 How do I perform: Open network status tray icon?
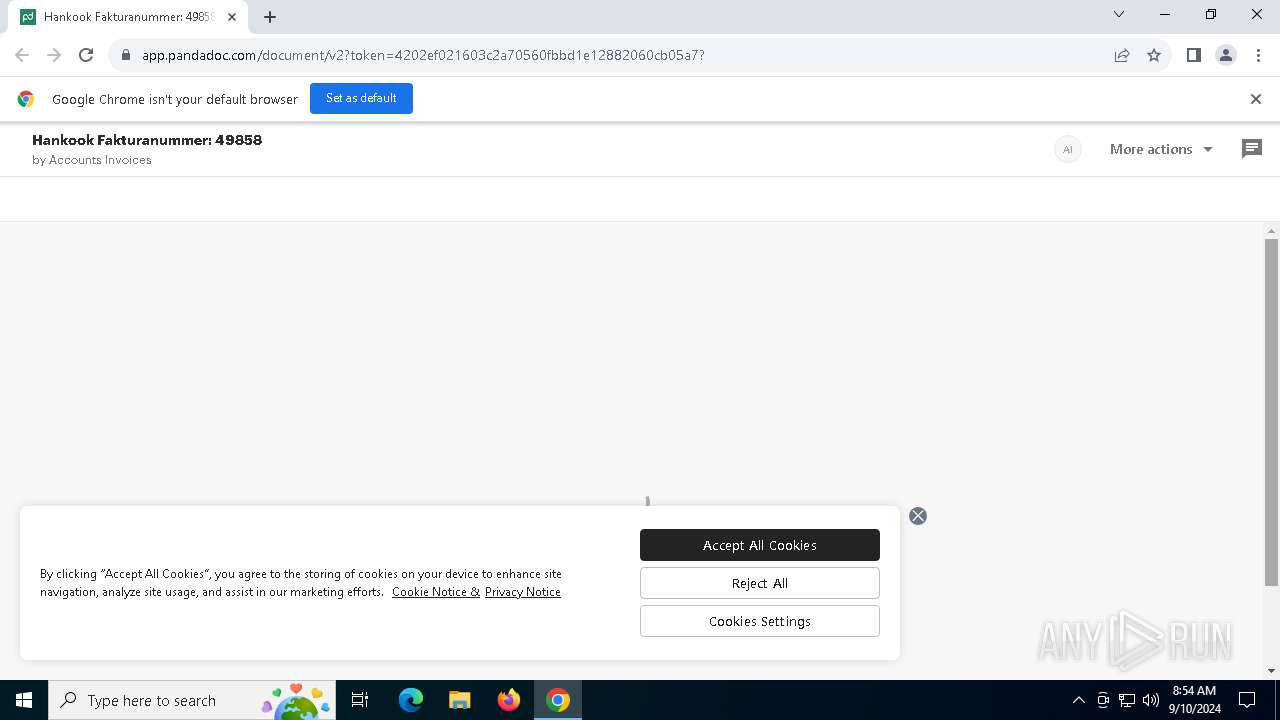(1127, 700)
